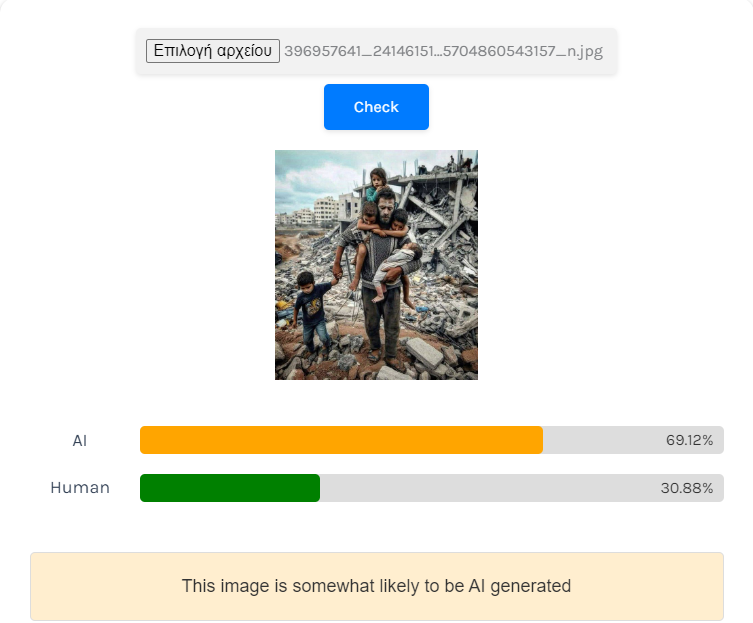
Task: Click the 69.12% AI score value
Action: click(689, 440)
